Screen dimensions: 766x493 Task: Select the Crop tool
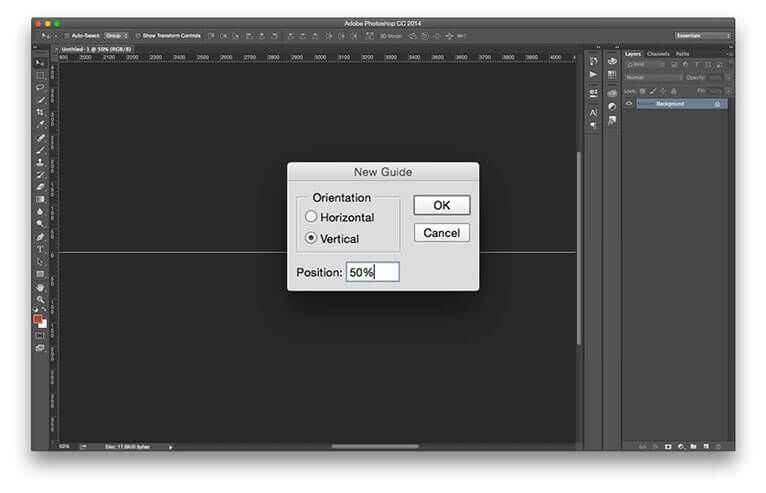40,112
